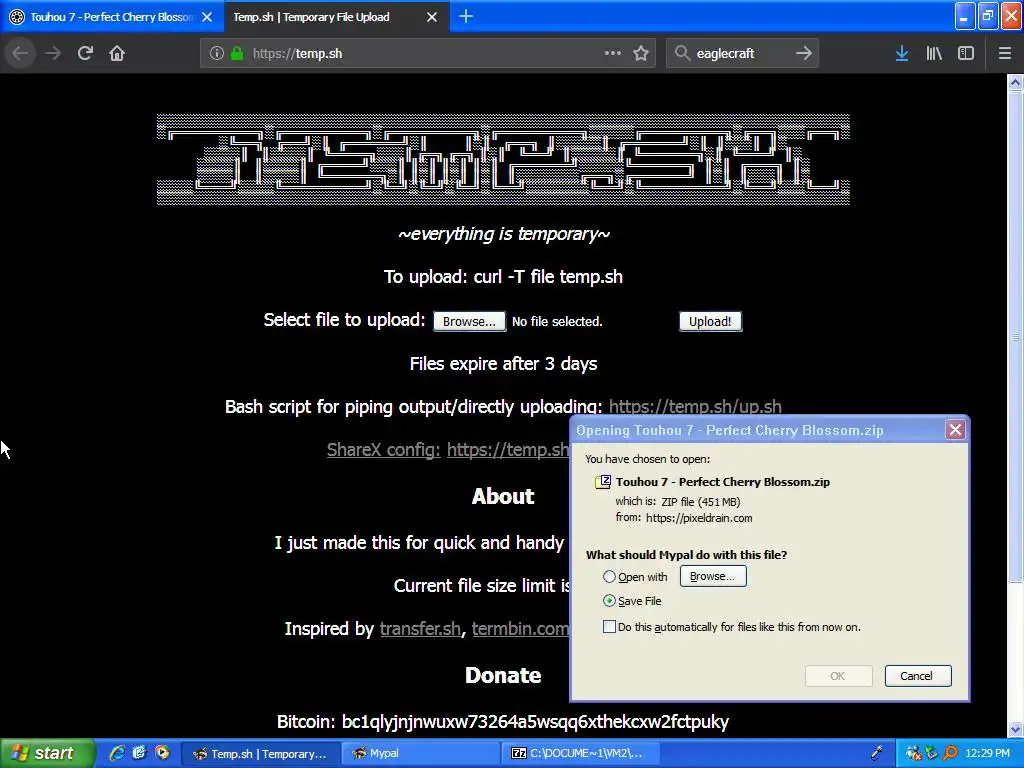Screen dimensions: 1024x768
Task: Select the Open with radio option
Action: click(x=609, y=577)
